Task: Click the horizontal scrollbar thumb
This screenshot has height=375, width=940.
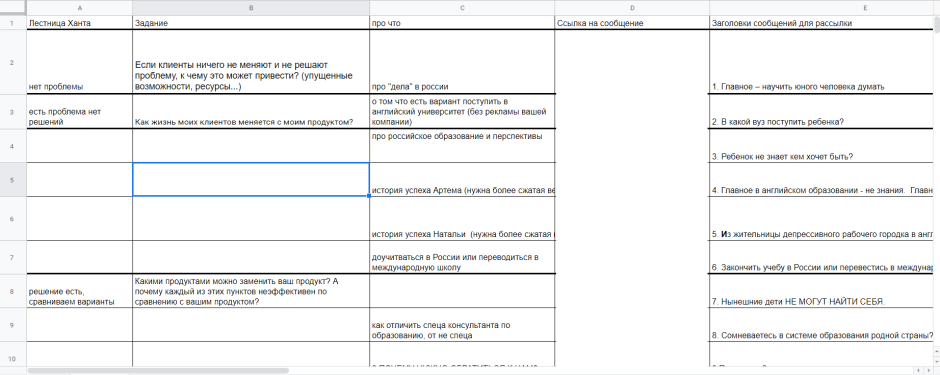Action: click(158, 371)
